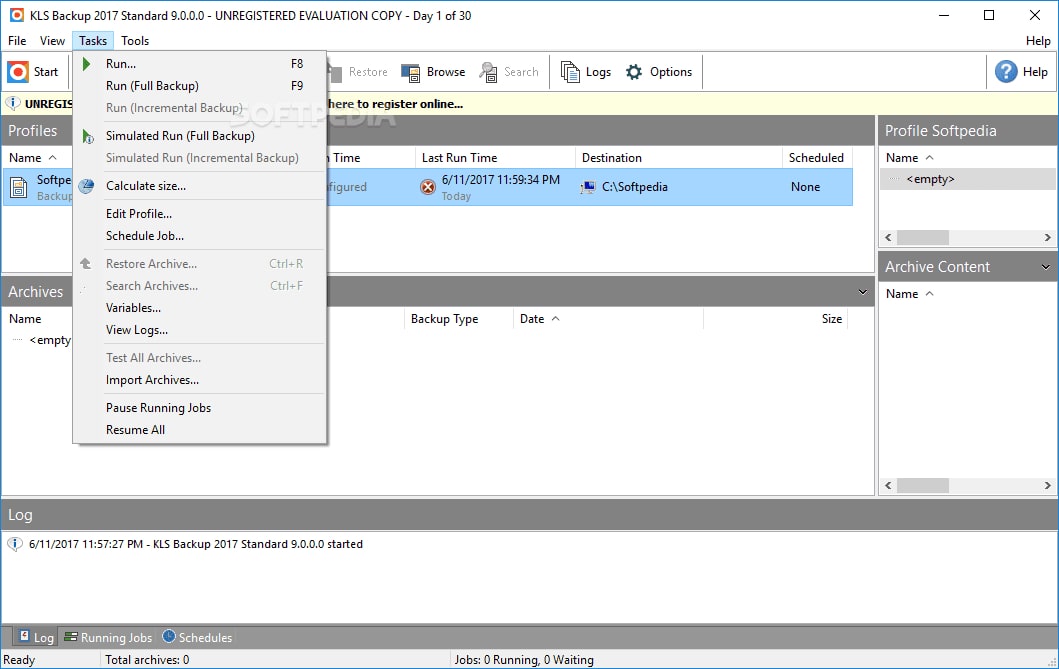Choose Simulated Run (Full Backup)

click(x=180, y=136)
